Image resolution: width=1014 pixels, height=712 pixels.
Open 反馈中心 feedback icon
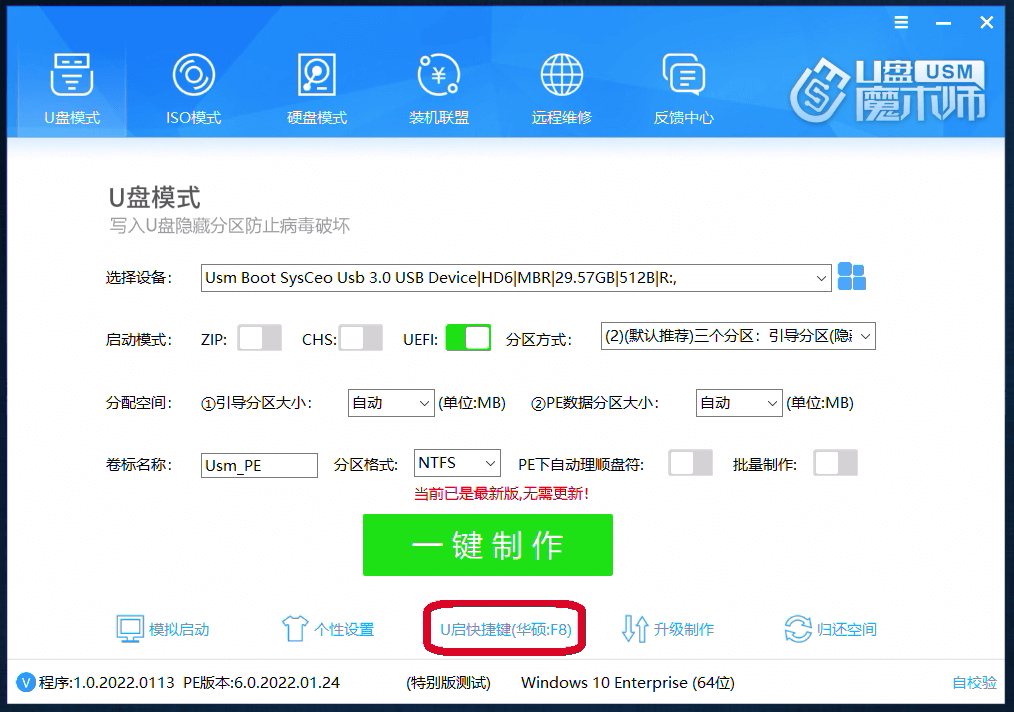tap(684, 76)
